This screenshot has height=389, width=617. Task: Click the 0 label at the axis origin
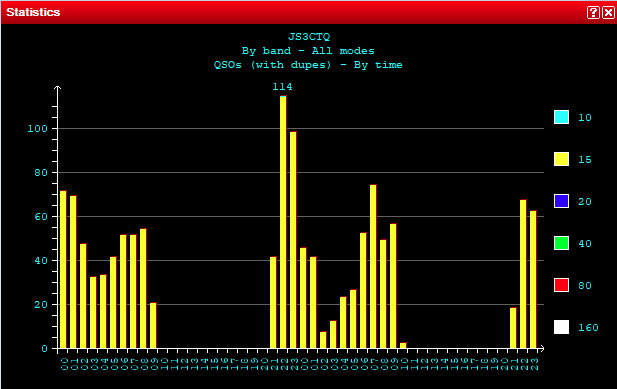(44, 348)
